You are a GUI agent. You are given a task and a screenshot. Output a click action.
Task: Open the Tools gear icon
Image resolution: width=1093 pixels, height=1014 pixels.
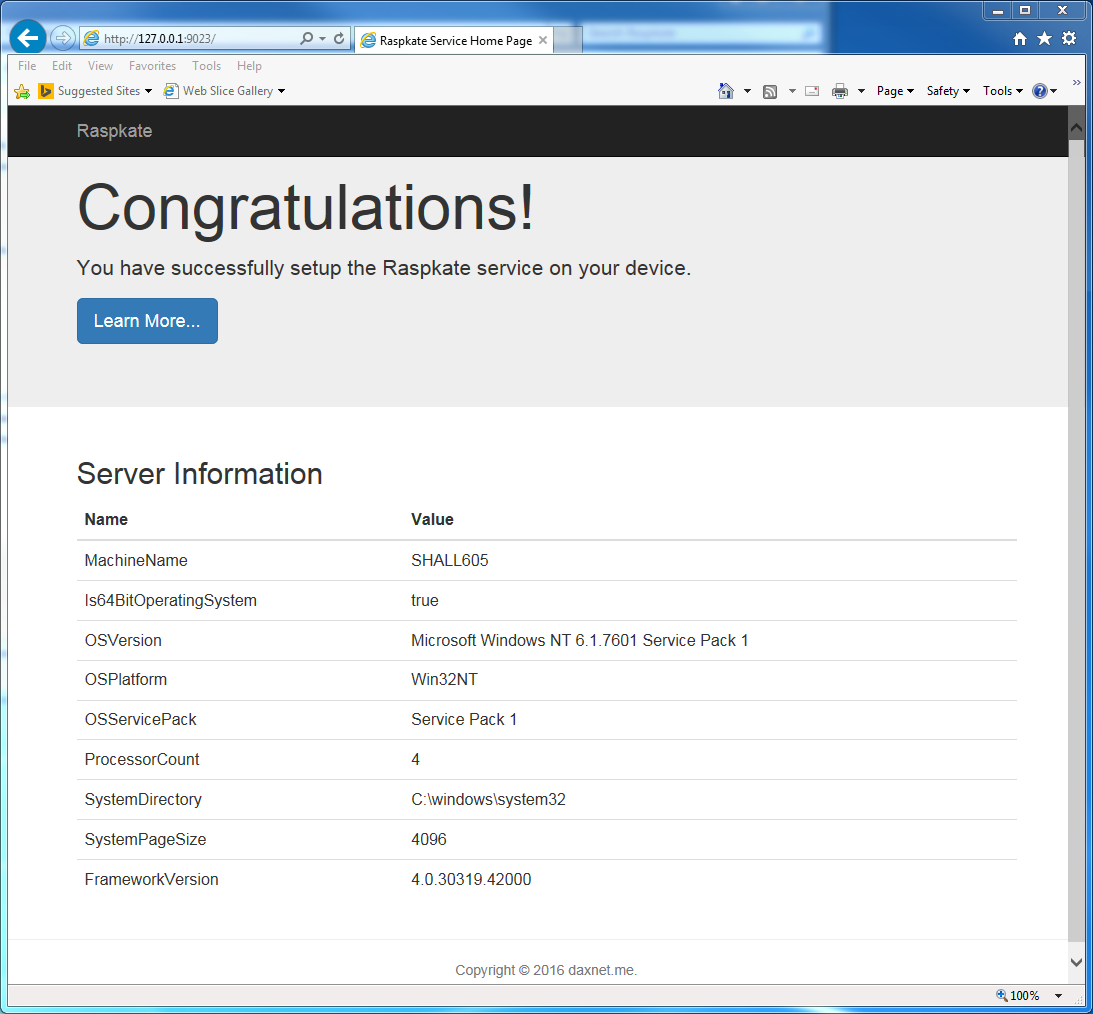tap(1069, 38)
